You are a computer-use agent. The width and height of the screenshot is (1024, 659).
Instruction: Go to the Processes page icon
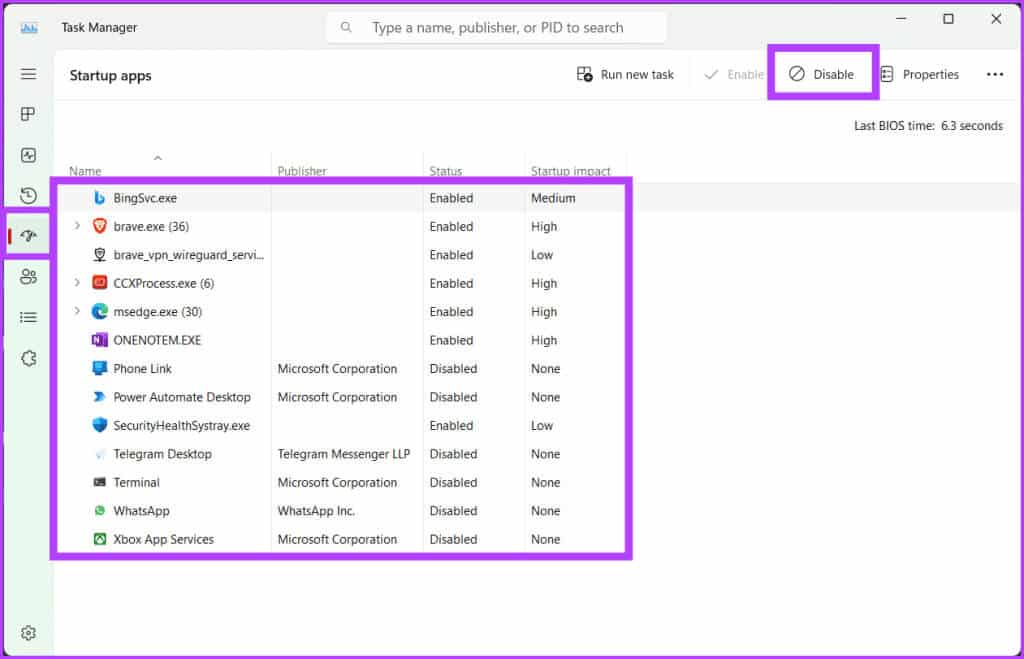(x=28, y=114)
